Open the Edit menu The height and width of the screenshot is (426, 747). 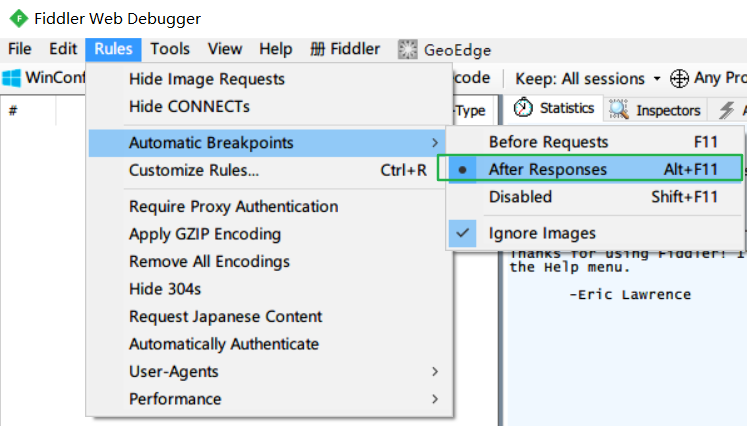click(63, 49)
